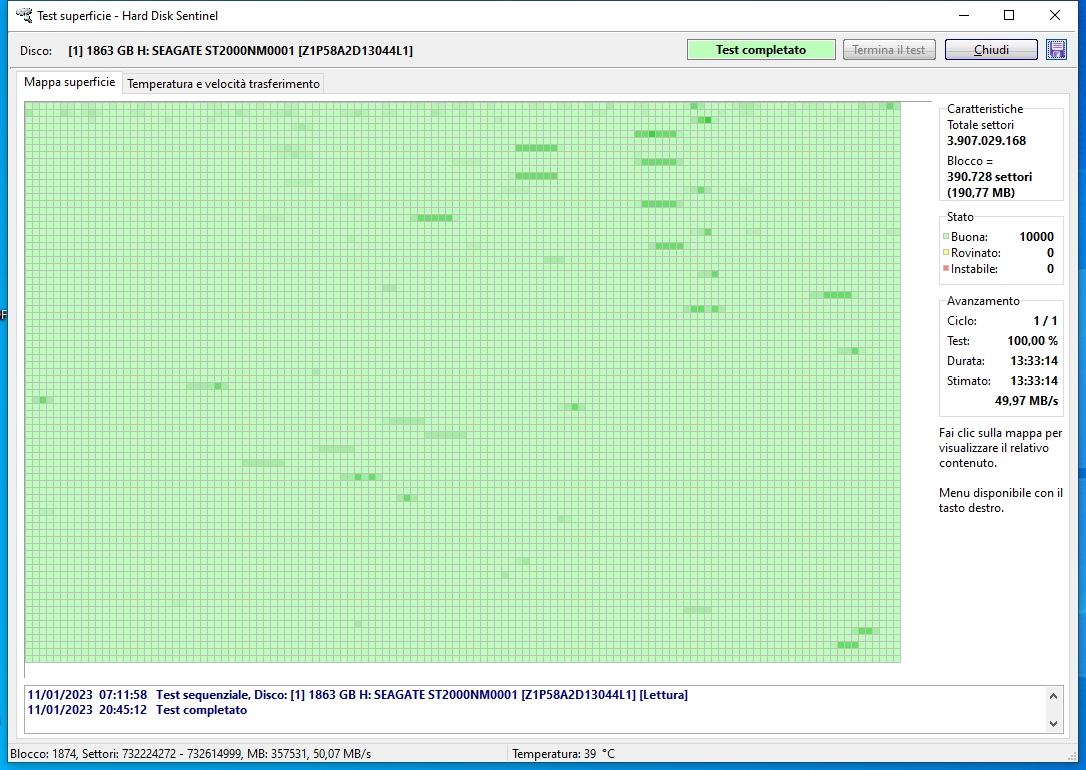Click the disabled Termina il test button

[x=889, y=50]
